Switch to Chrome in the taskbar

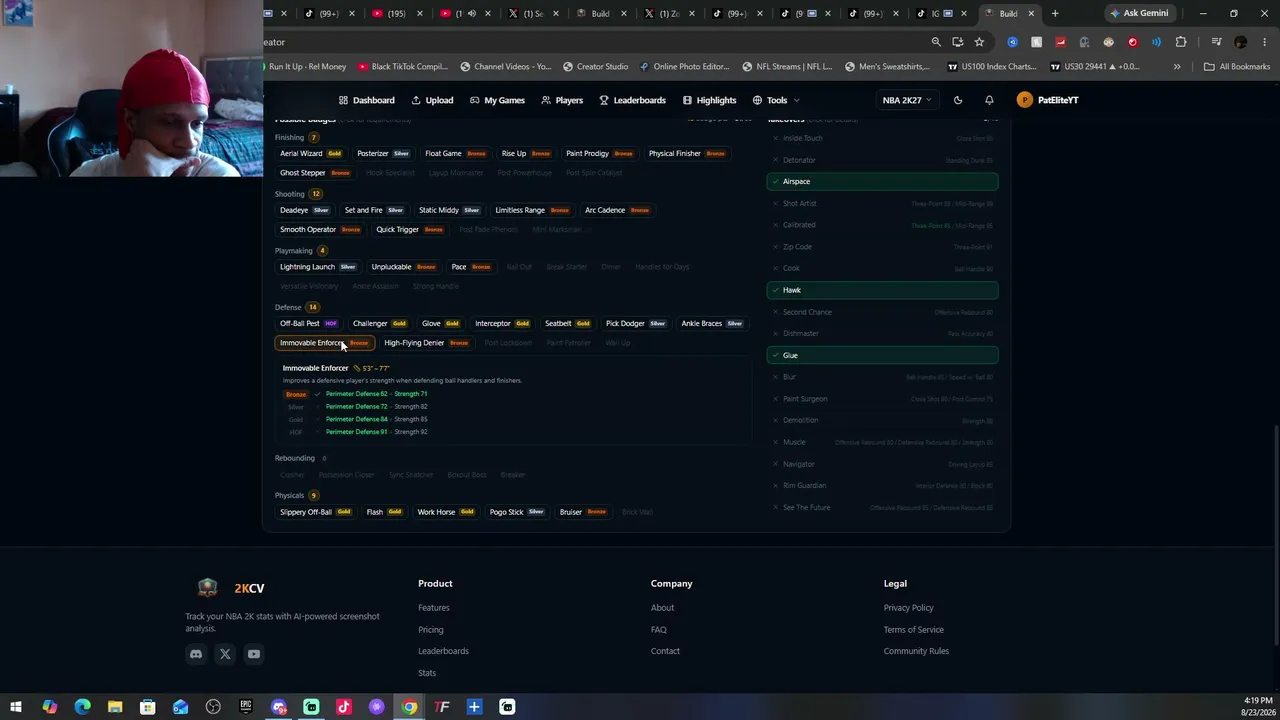409,707
